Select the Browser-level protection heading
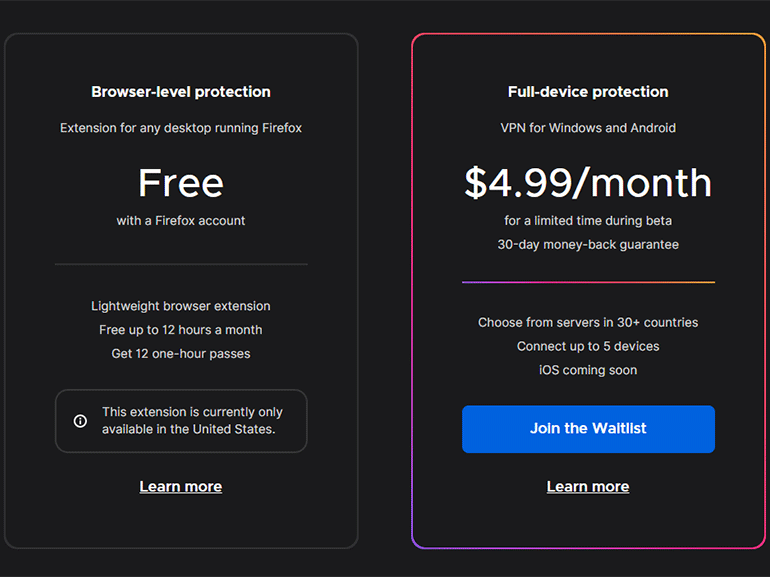 tap(181, 92)
